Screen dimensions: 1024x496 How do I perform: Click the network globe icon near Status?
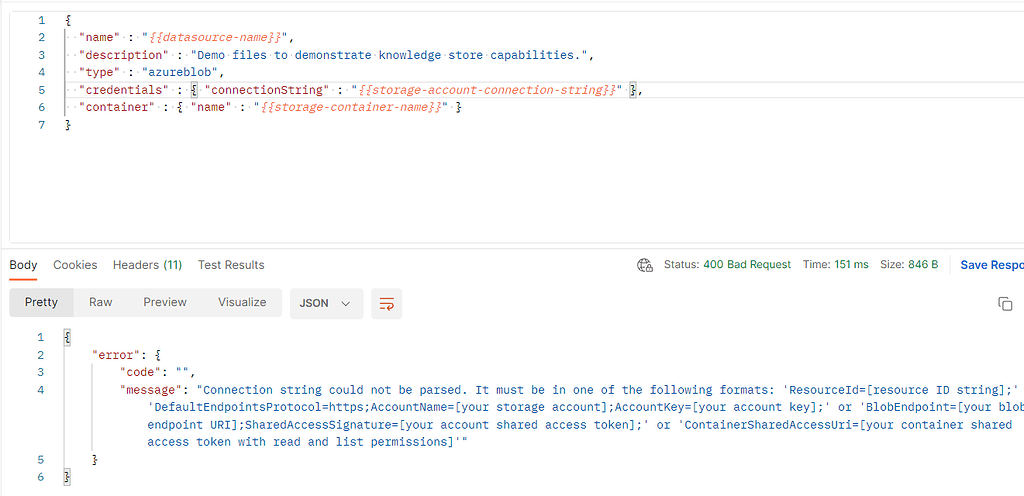(645, 265)
